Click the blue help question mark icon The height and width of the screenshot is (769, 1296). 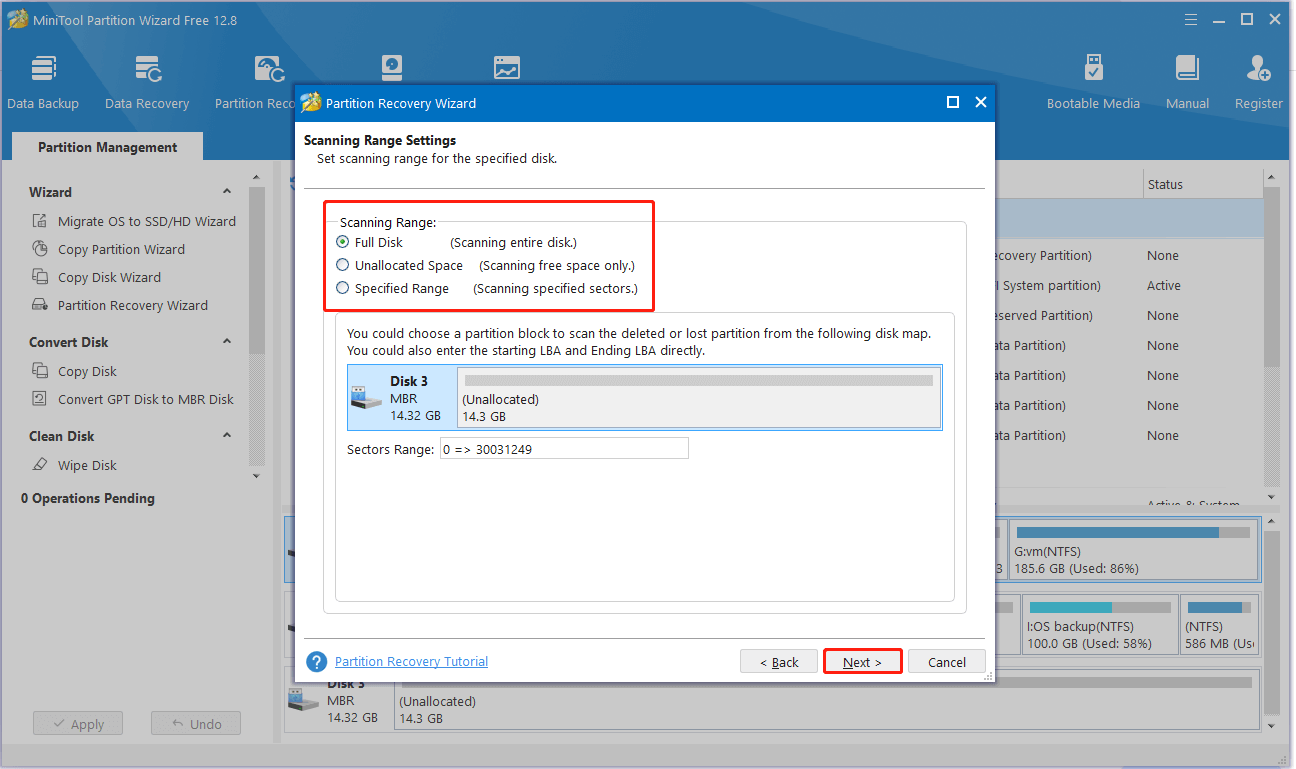tap(317, 662)
